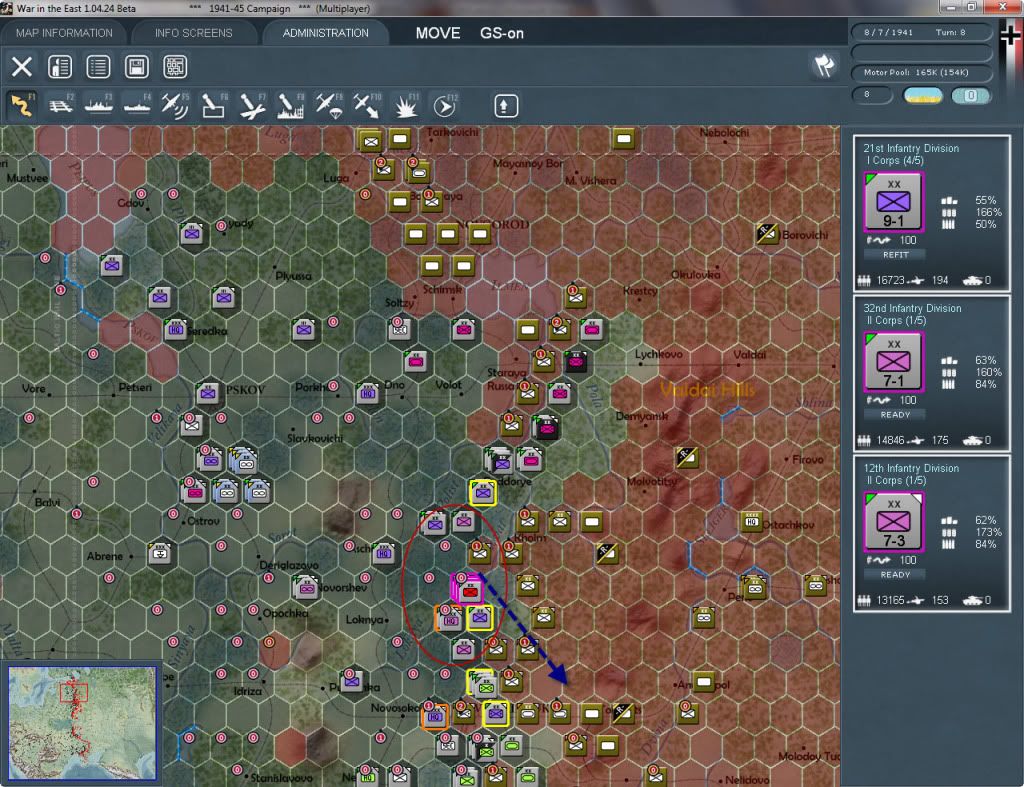Image resolution: width=1024 pixels, height=787 pixels.
Task: Click the '32nd Infantry Division' unit name
Action: 912,308
